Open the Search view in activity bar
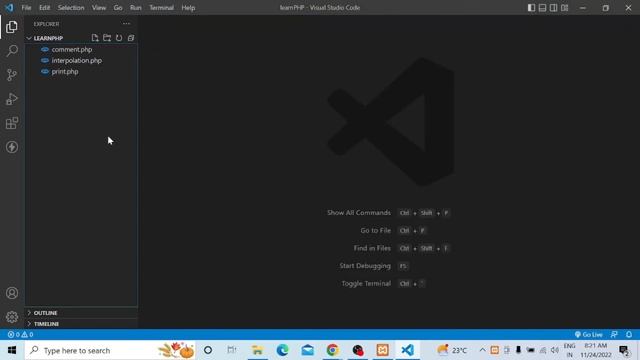The height and width of the screenshot is (360, 640). click(12, 51)
